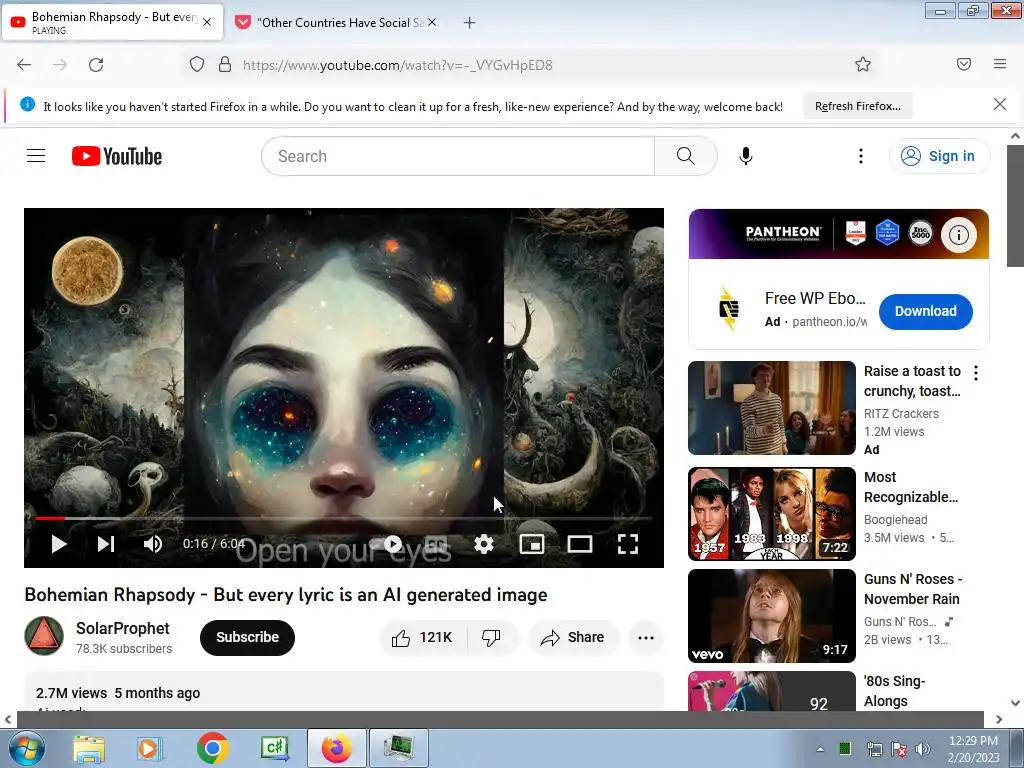
Task: Open tracking protection shield icon
Action: [197, 64]
